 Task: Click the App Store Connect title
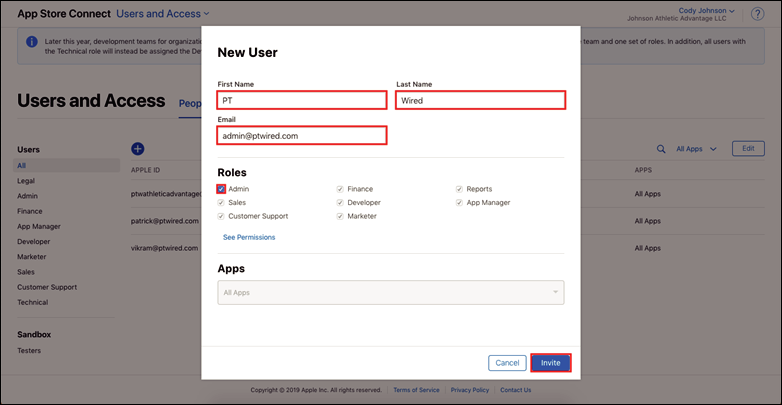click(64, 13)
